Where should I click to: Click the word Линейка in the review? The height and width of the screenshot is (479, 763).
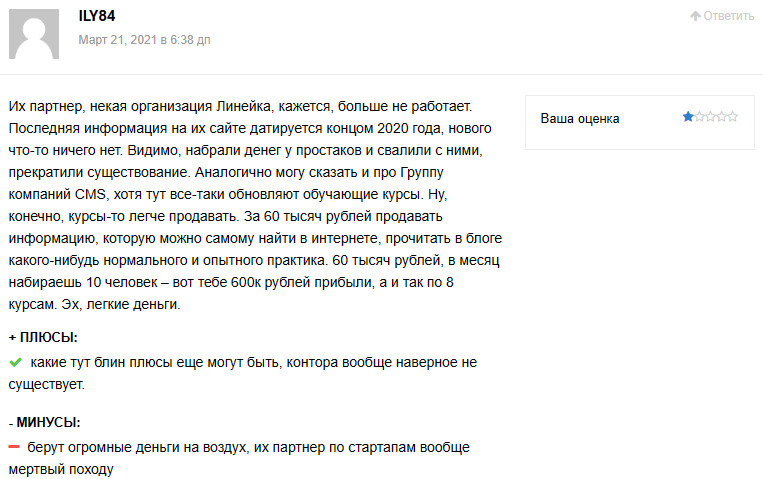[243, 106]
